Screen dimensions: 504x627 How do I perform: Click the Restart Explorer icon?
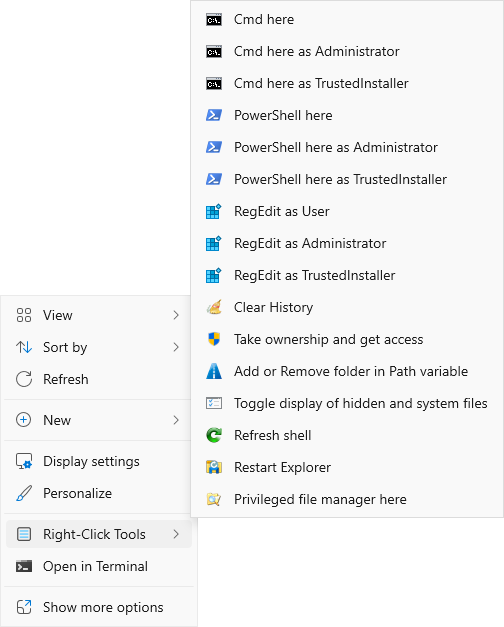tap(214, 467)
